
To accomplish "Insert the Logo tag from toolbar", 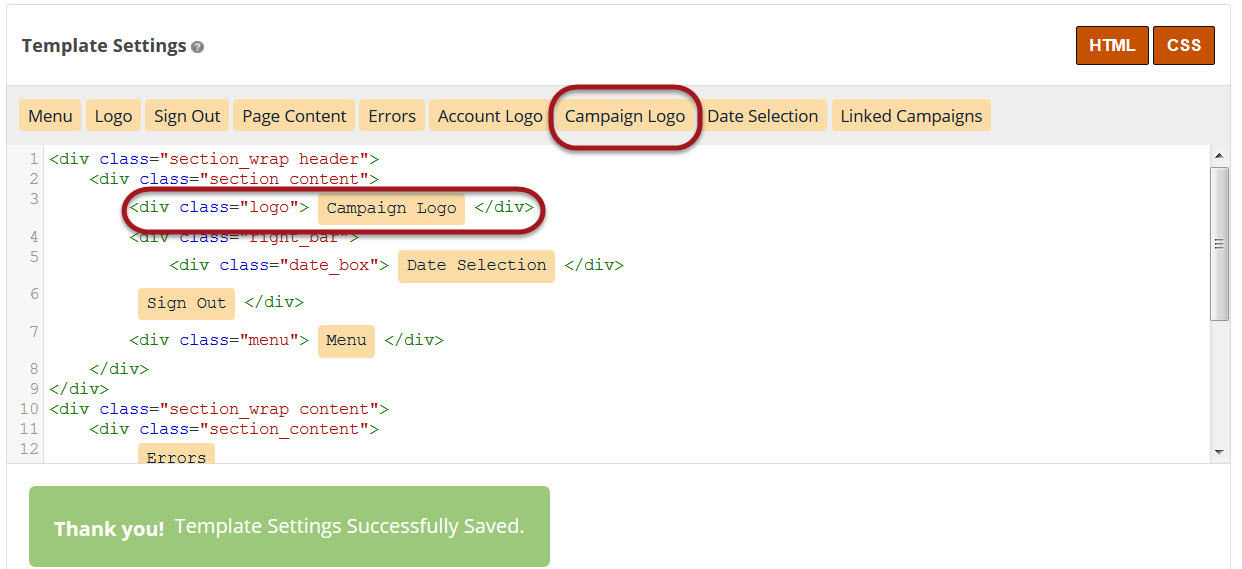I will [113, 116].
